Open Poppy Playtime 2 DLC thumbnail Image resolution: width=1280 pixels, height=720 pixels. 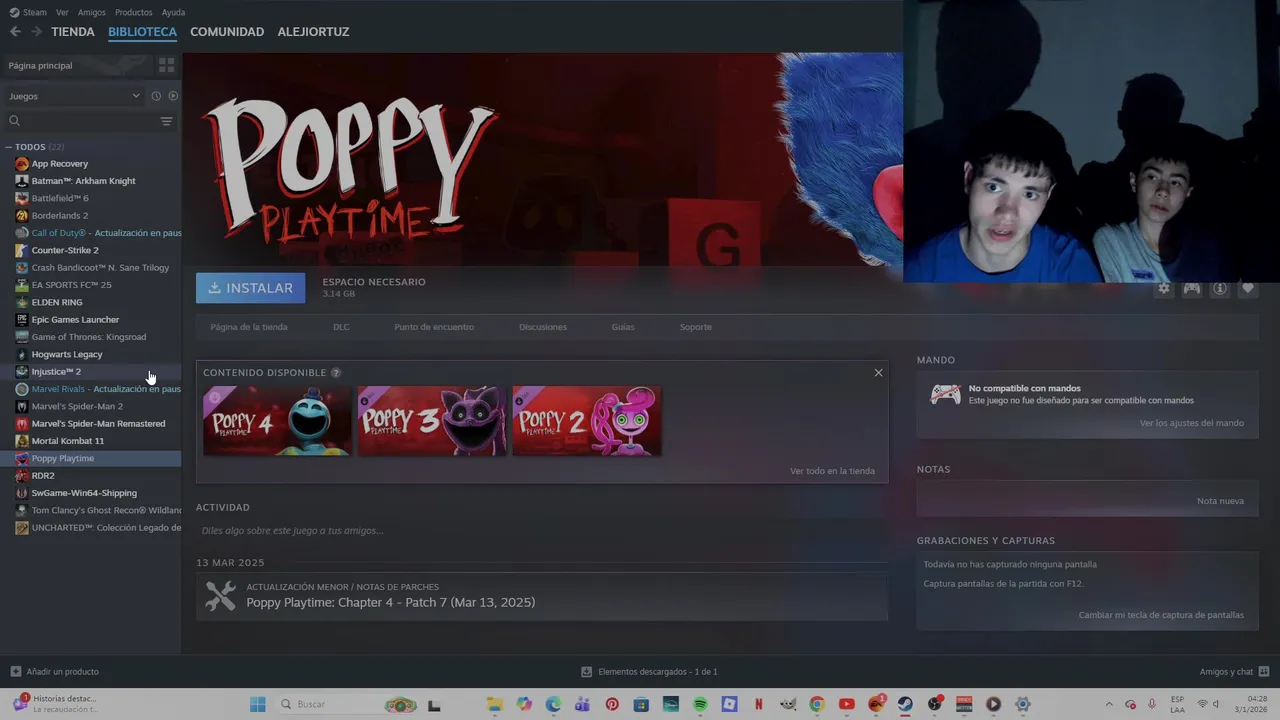tap(587, 421)
